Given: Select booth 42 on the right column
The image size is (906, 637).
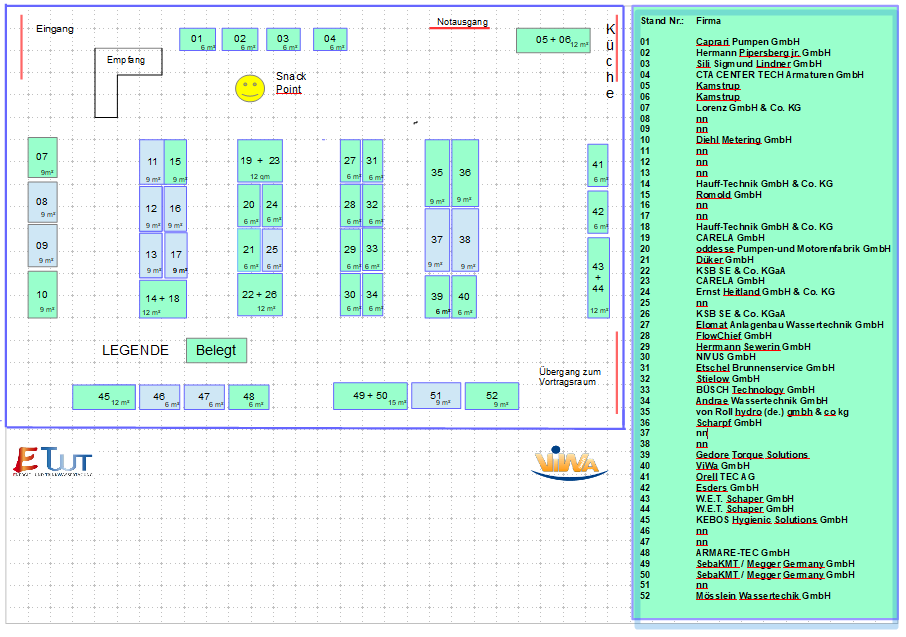Looking at the screenshot, I should (598, 212).
